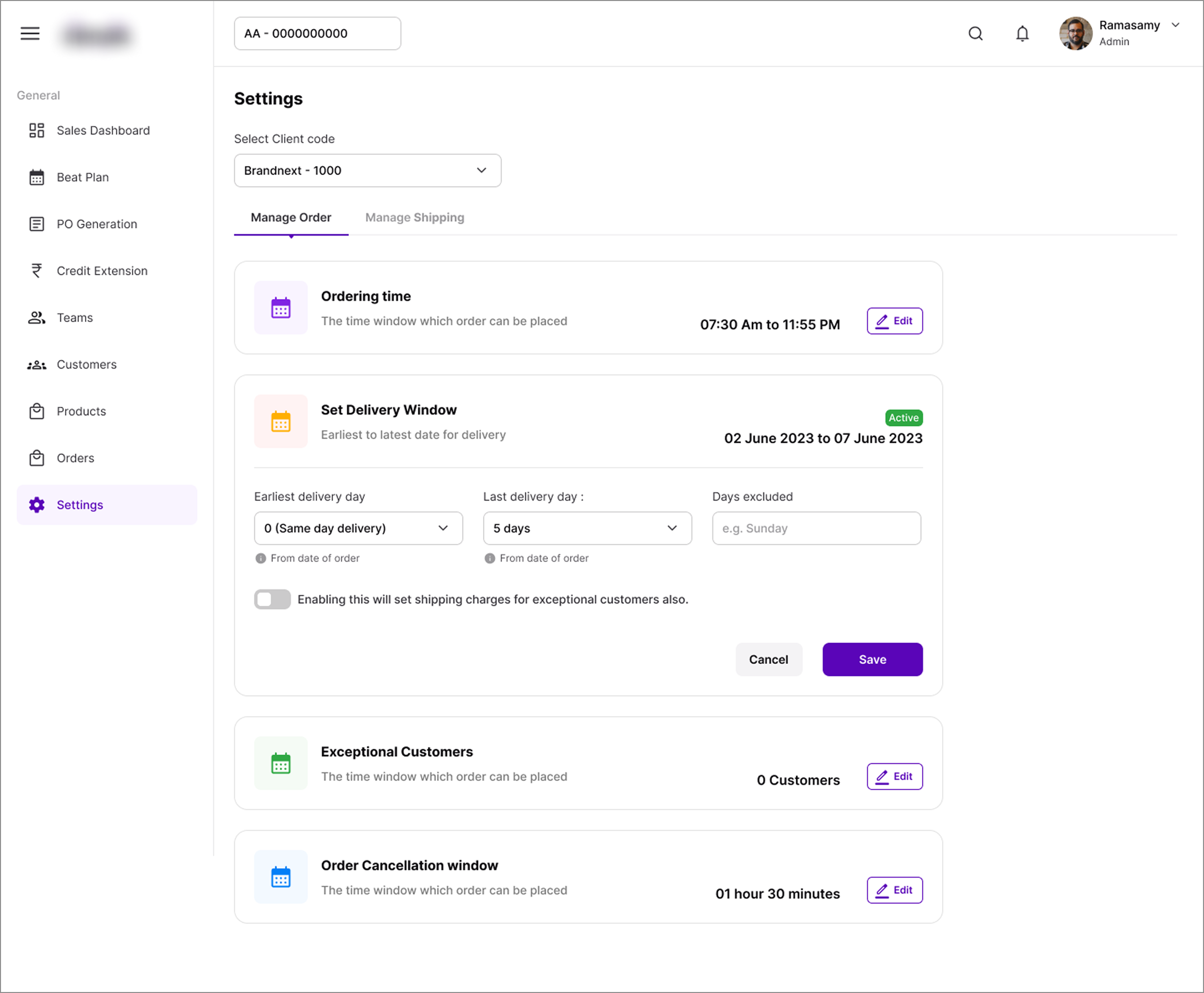
Task: Click the 02 June 2023 to 07 June 2023 text
Action: 823,438
